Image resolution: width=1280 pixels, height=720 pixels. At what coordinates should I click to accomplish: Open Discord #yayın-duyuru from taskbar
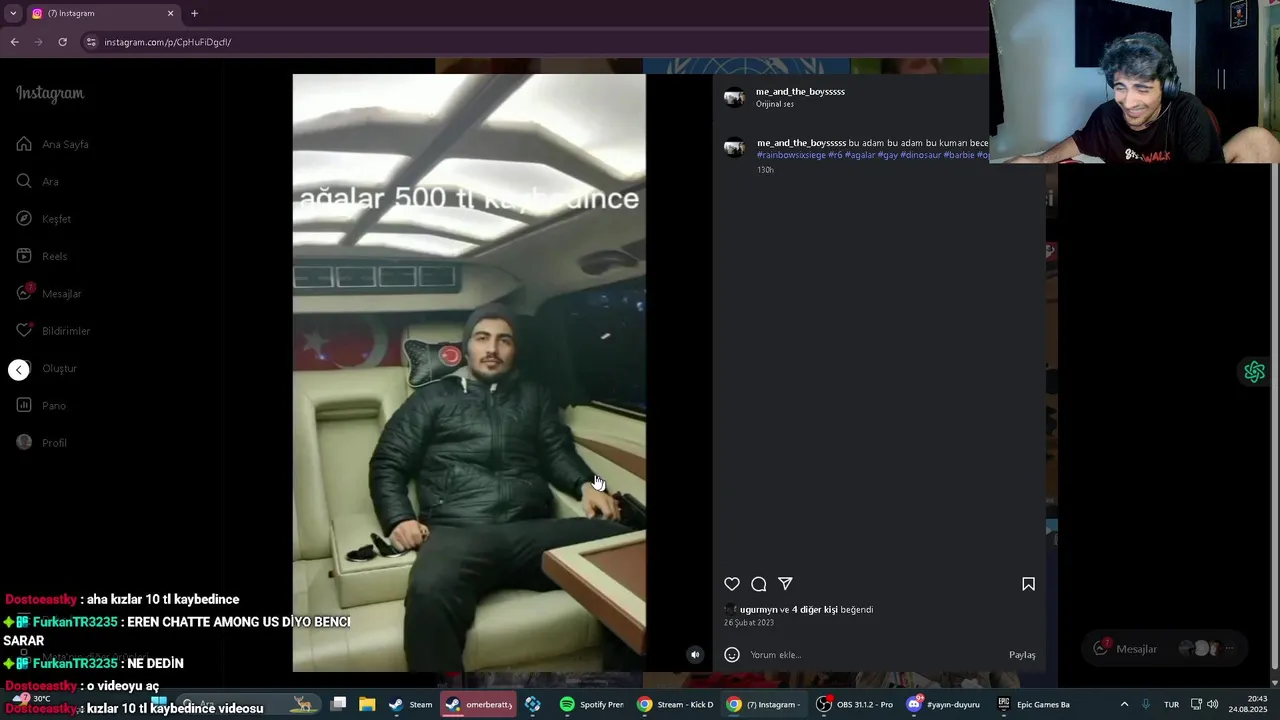[943, 704]
